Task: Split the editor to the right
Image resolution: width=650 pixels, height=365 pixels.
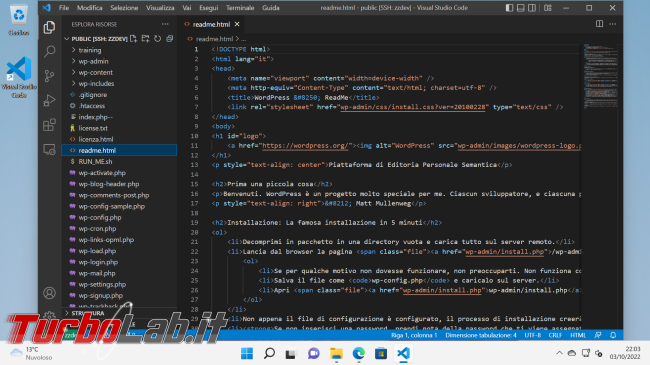Action: point(599,24)
